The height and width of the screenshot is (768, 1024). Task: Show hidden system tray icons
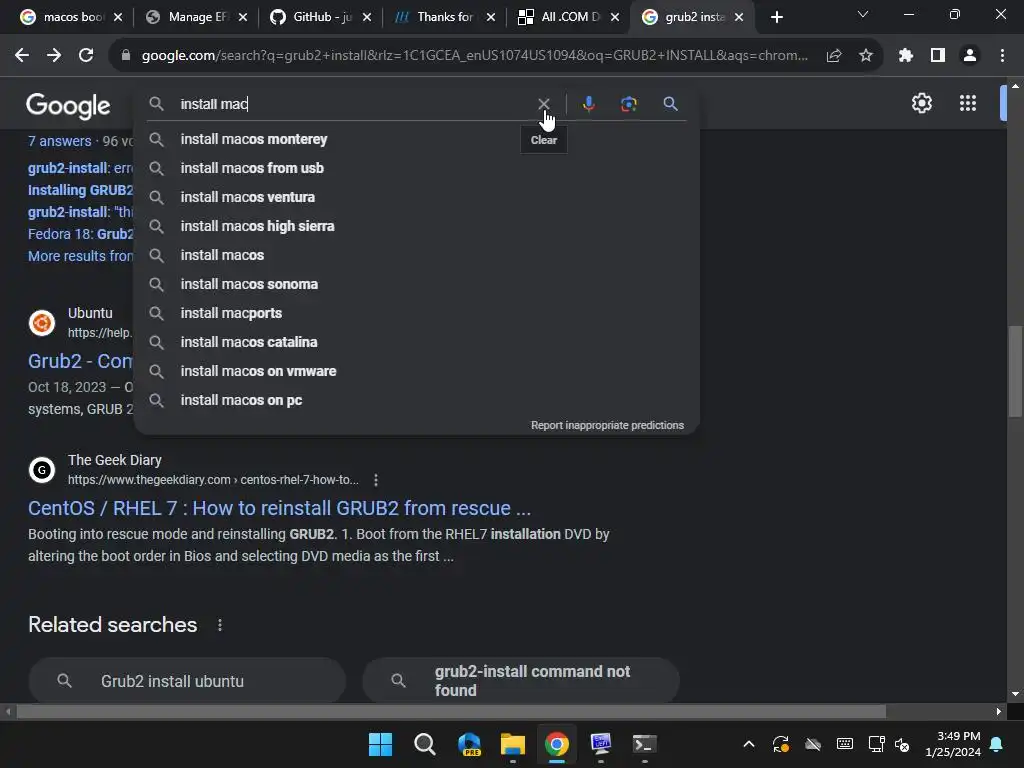(x=749, y=744)
